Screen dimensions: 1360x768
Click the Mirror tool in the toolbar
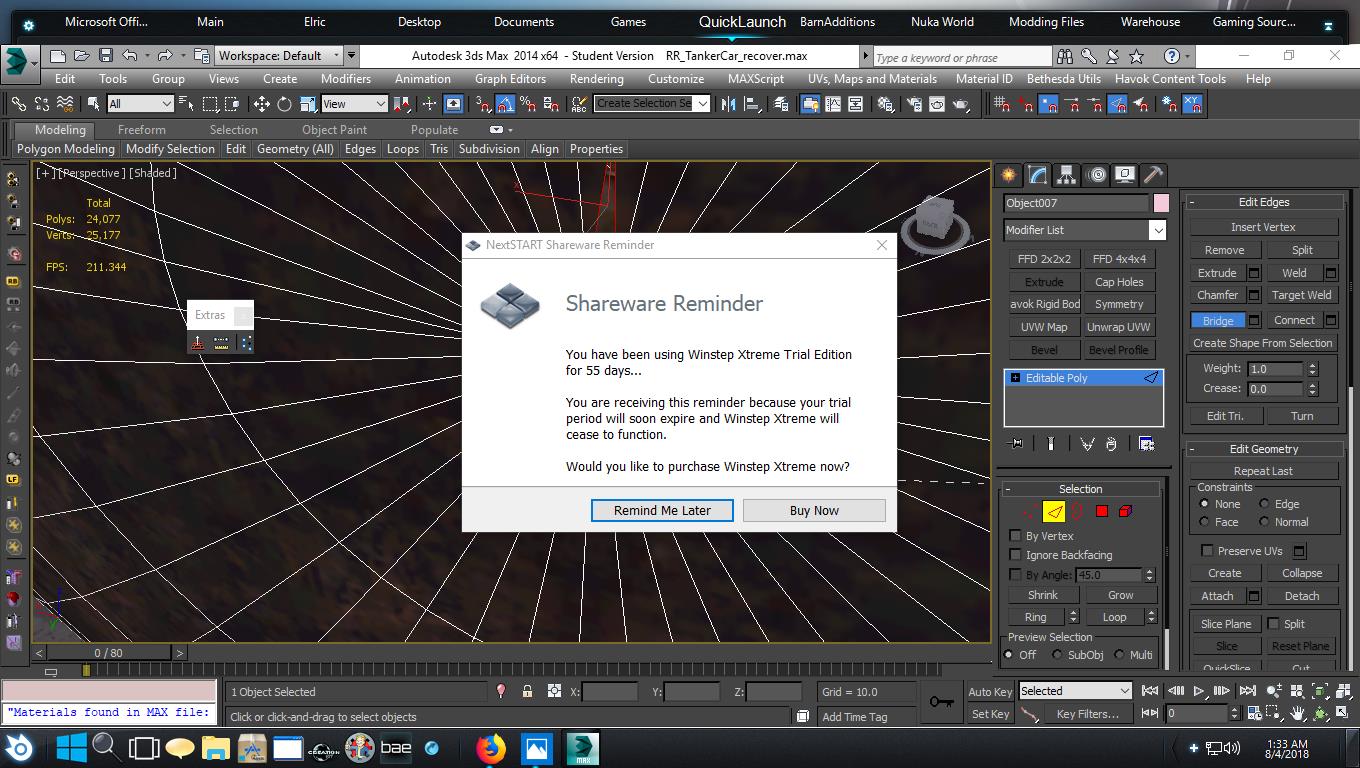click(729, 104)
